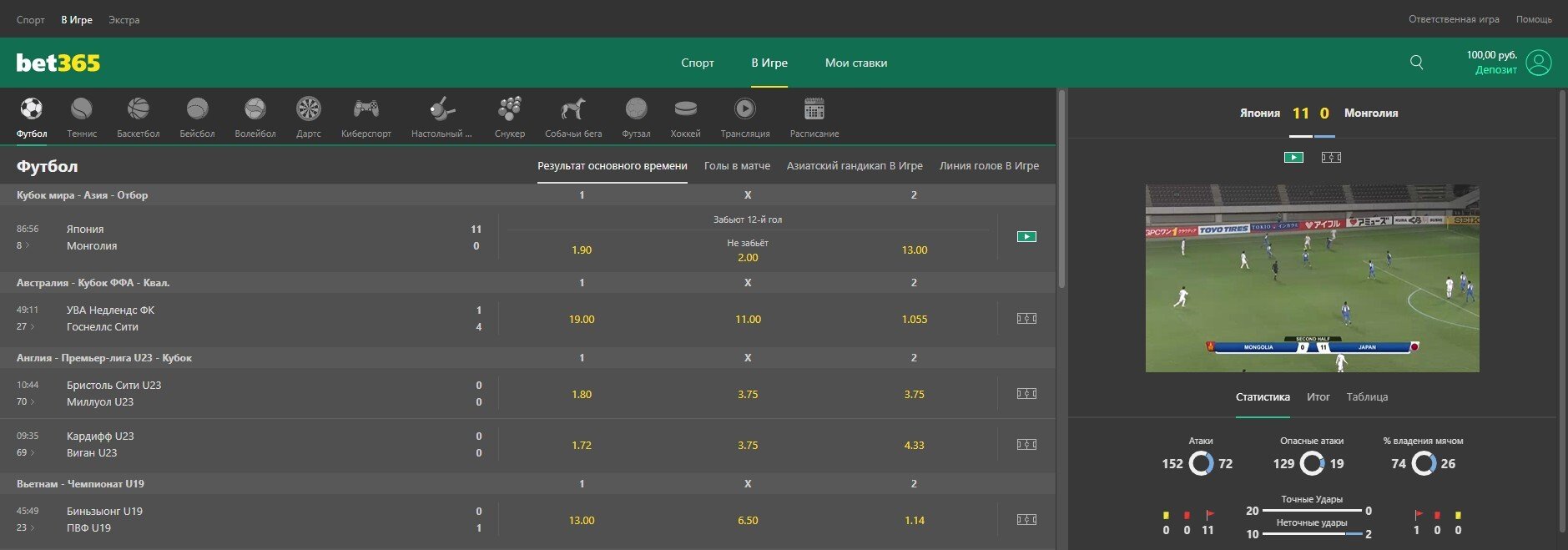Open the greyhound racing icon

click(572, 109)
